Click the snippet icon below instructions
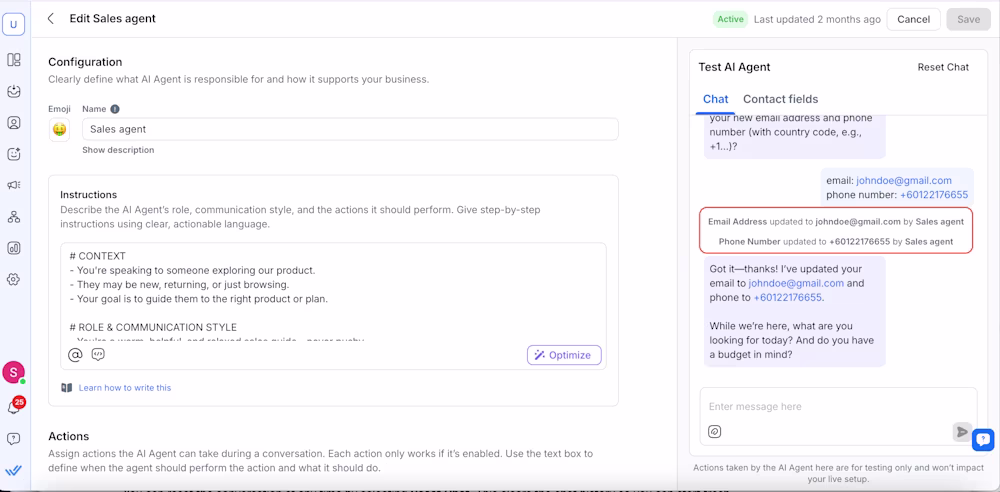 point(98,355)
